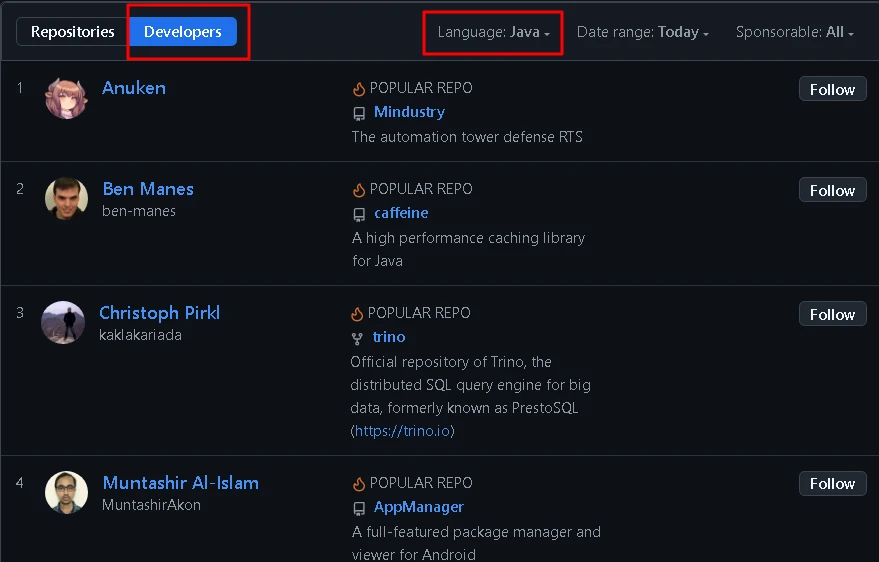
Task: Click 'A high performance caching library' description
Action: [x=468, y=249]
